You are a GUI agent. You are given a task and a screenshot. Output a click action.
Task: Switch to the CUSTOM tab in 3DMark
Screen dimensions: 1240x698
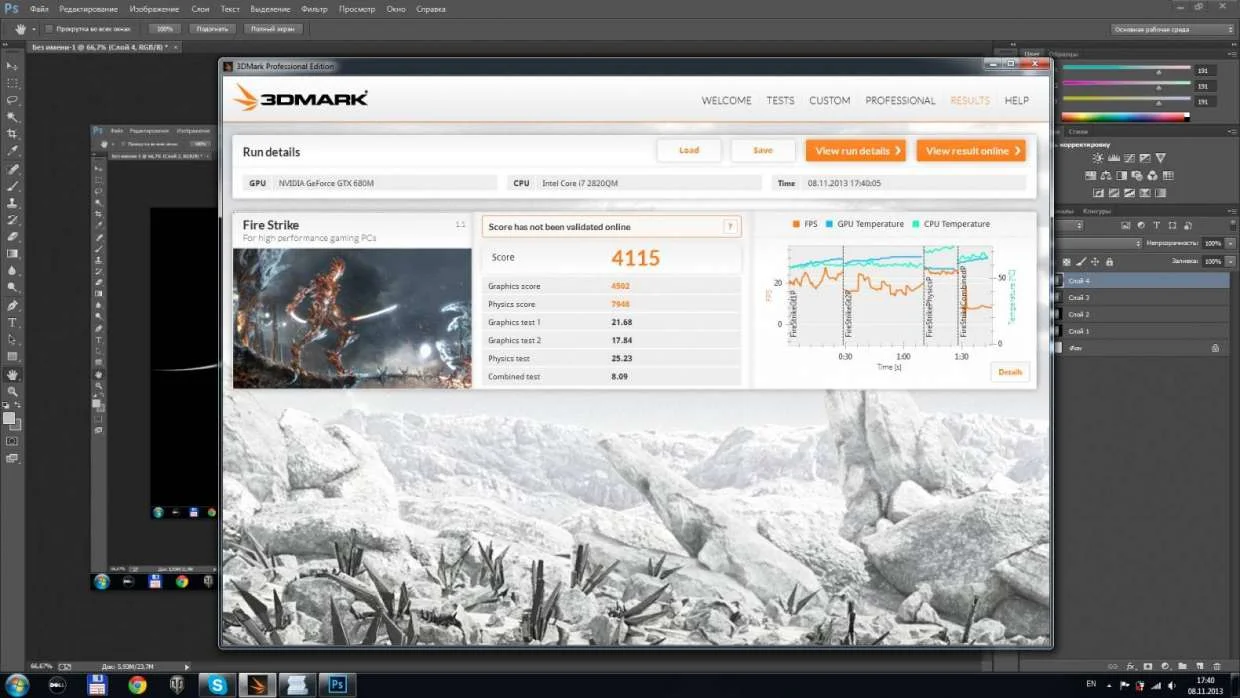[830, 101]
